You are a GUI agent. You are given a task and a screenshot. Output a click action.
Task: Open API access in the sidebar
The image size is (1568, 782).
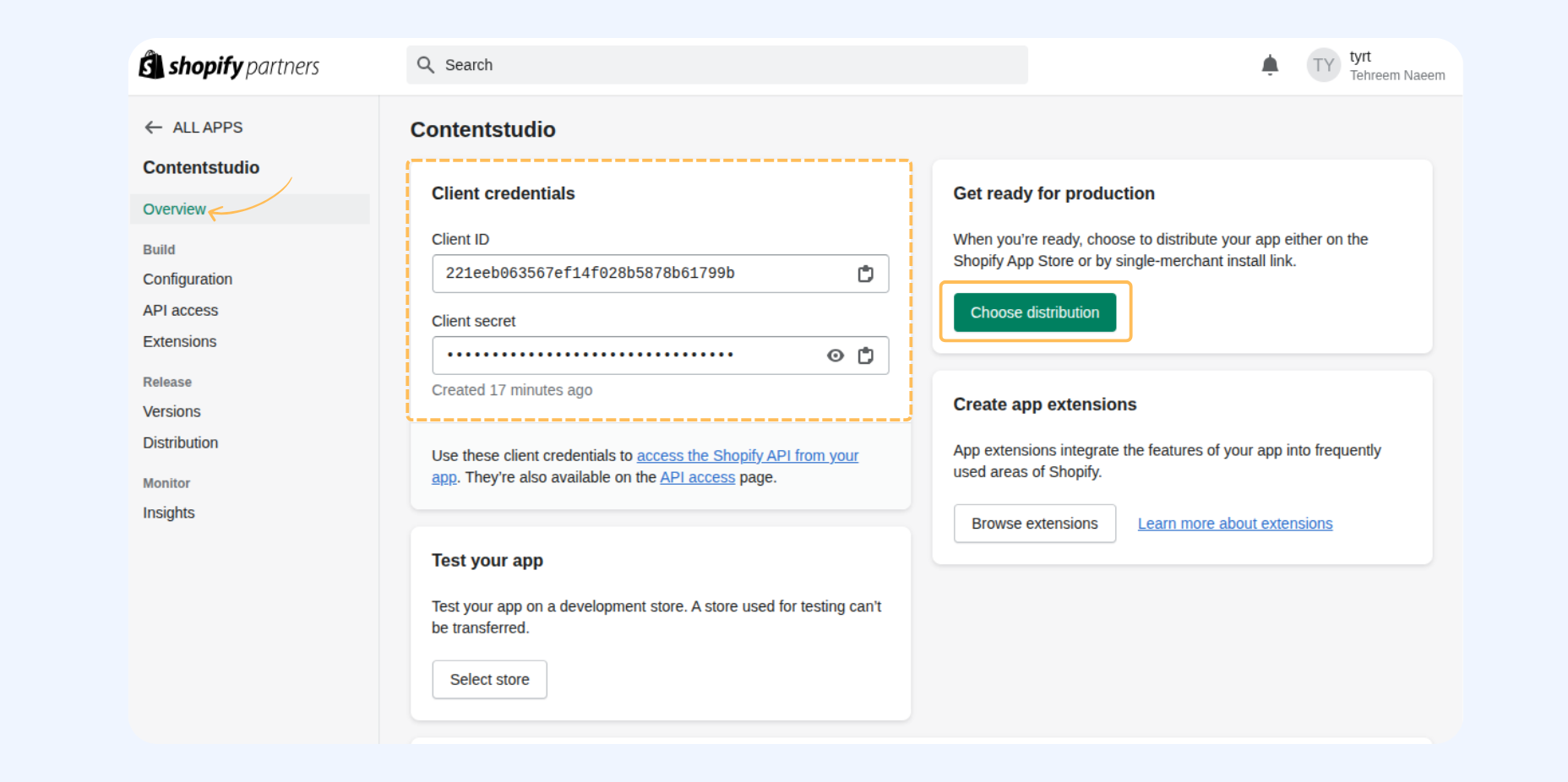tap(180, 311)
